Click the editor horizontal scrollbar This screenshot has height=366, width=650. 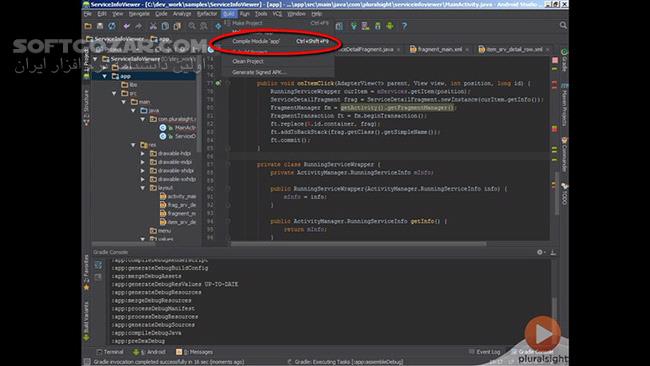click(359, 244)
